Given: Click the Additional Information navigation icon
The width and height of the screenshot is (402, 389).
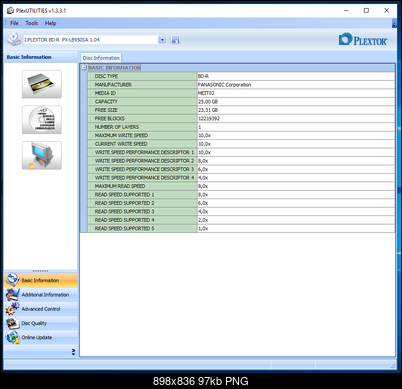Looking at the screenshot, I should click(x=13, y=294).
